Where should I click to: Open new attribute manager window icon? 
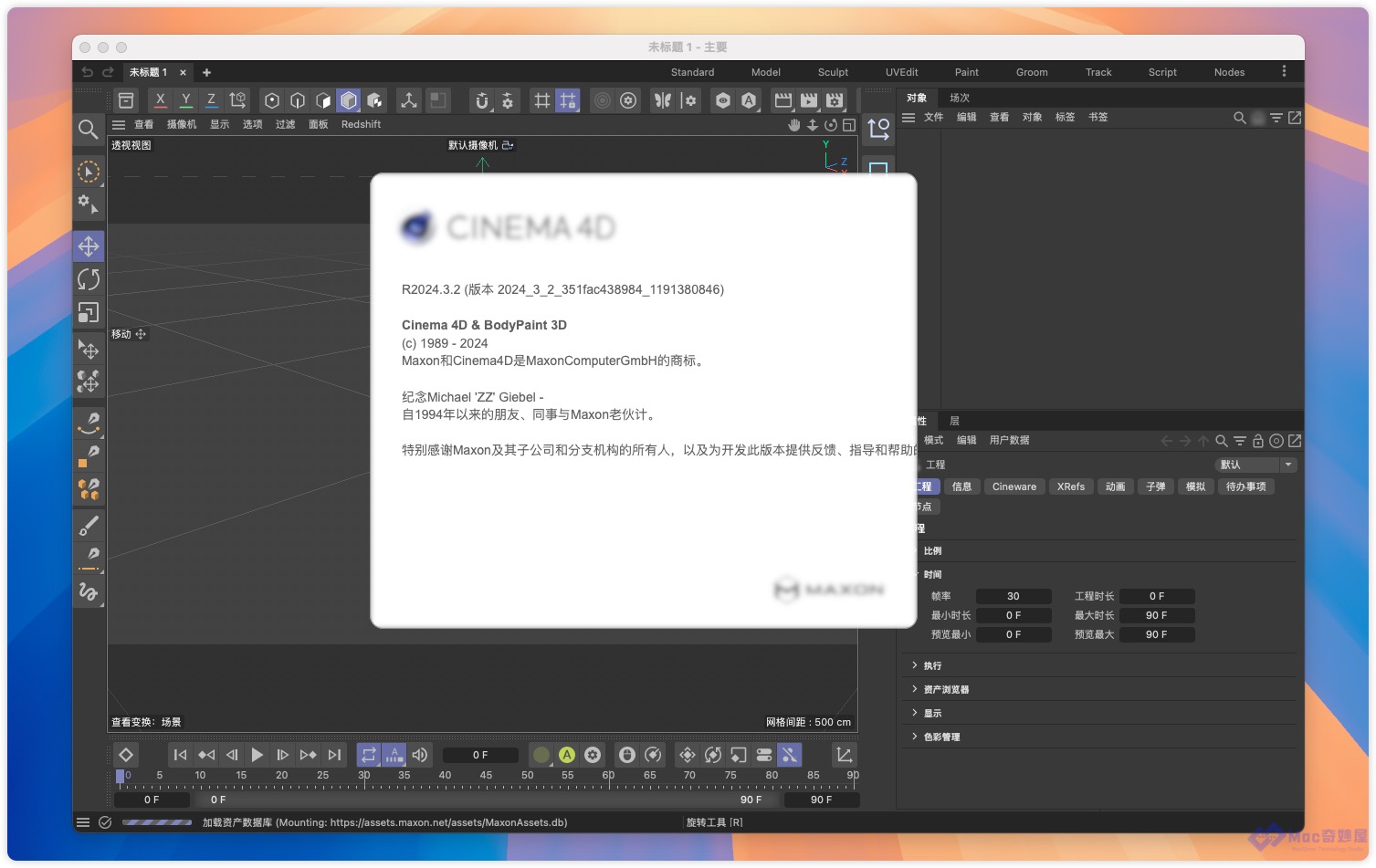click(1295, 441)
